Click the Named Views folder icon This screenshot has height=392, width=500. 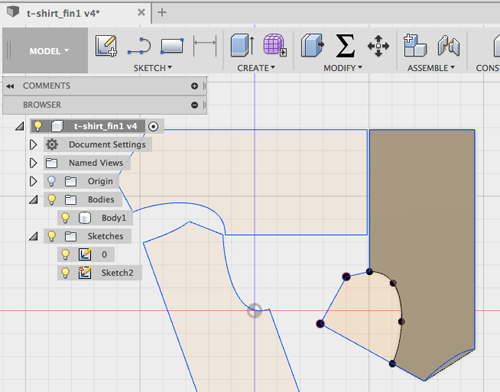(x=52, y=163)
